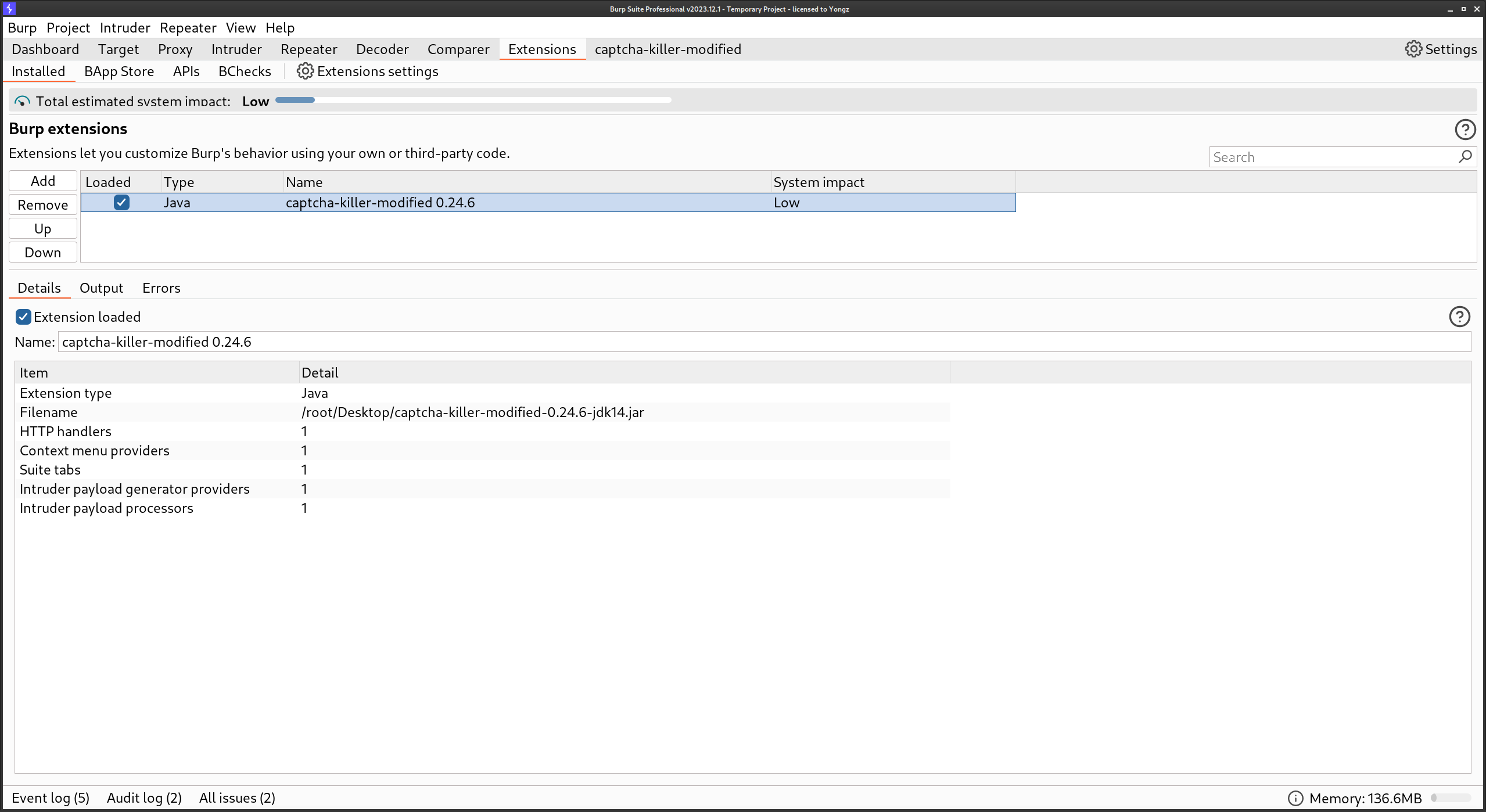1486x812 pixels.
Task: Select the Suite tabs row
Action: point(483,470)
